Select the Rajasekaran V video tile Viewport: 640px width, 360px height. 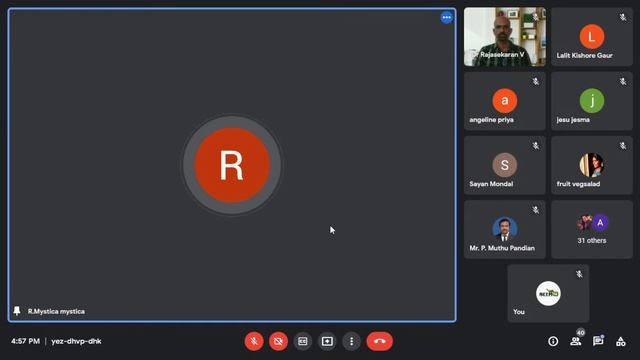click(504, 37)
